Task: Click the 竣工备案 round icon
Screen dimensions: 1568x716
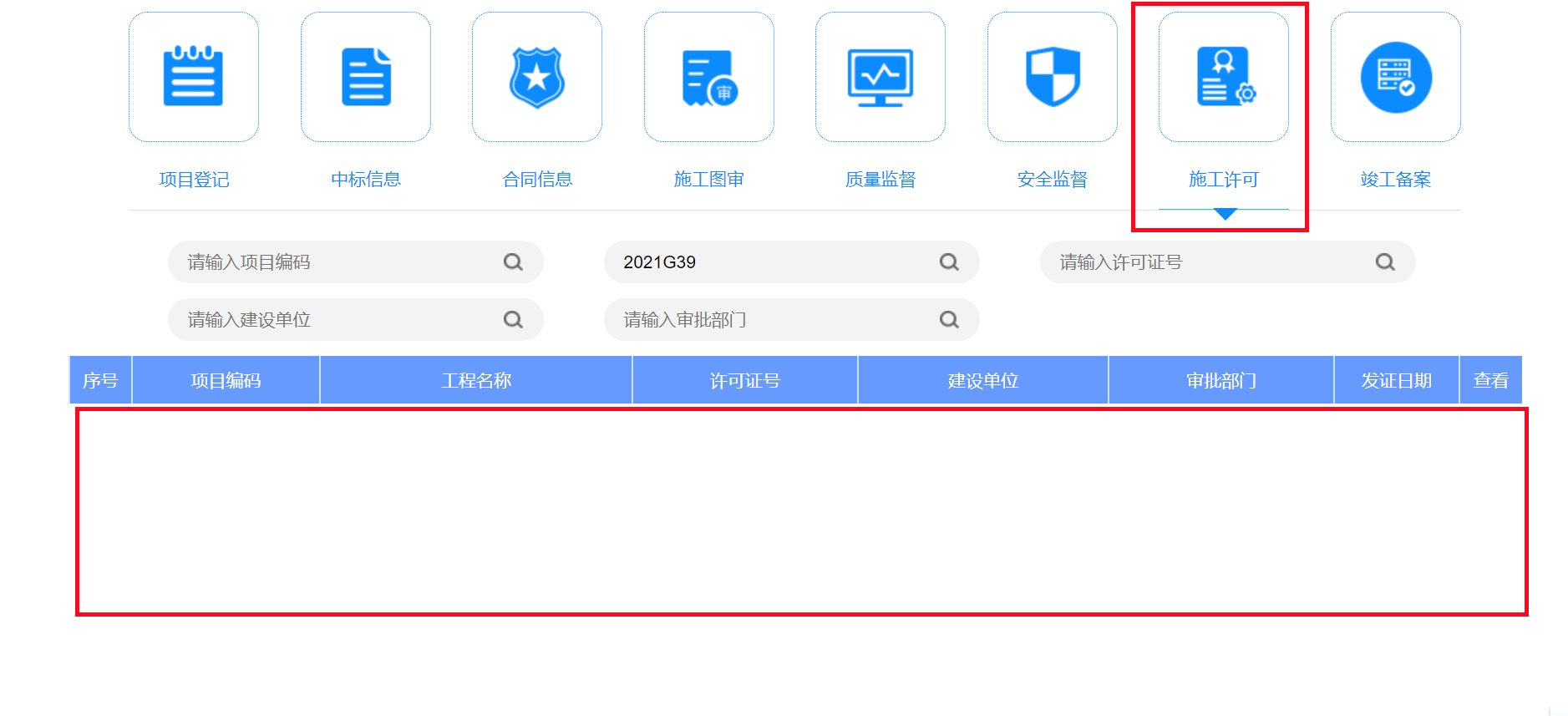Action: point(1396,77)
